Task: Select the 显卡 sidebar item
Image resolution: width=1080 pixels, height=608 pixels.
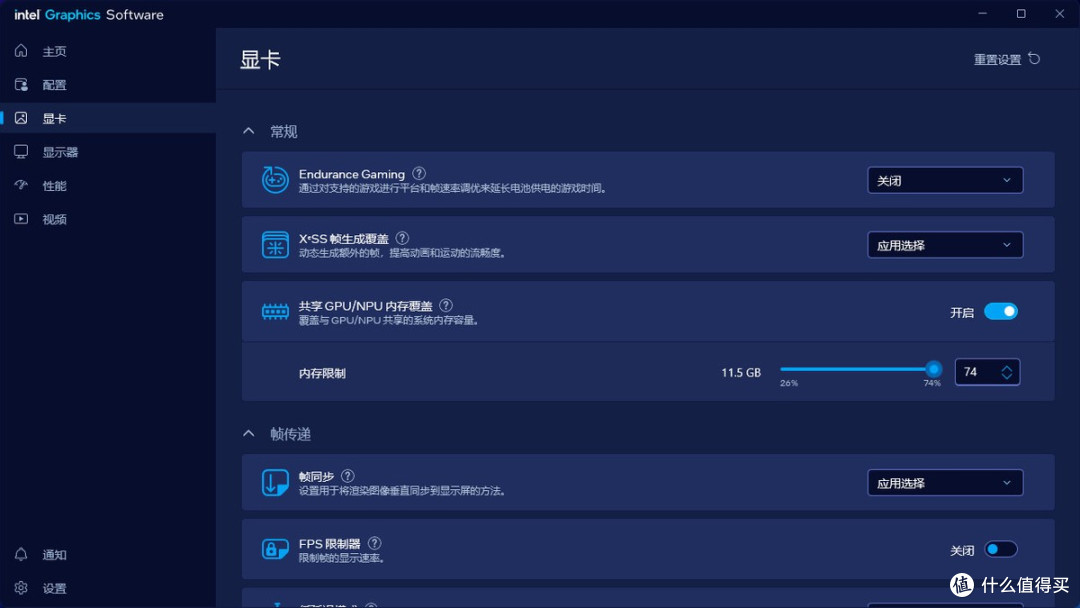Action: pyautogui.click(x=108, y=118)
